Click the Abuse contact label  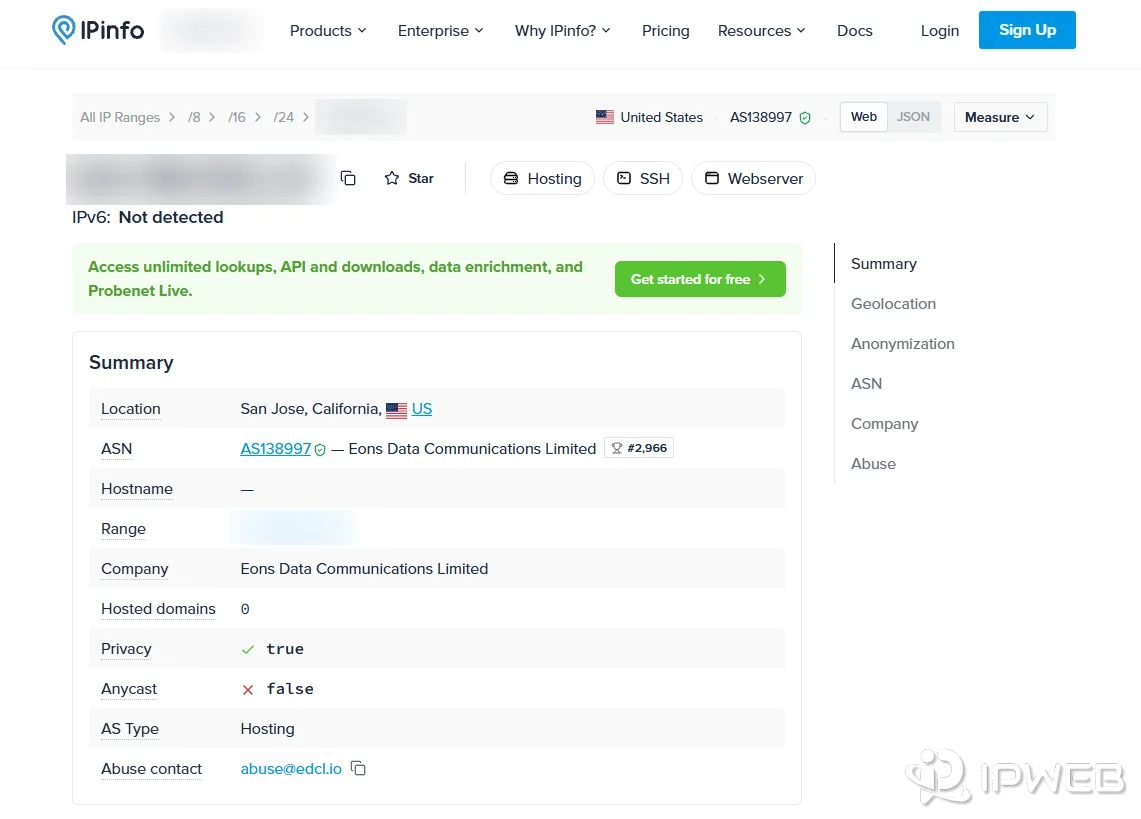tap(151, 769)
